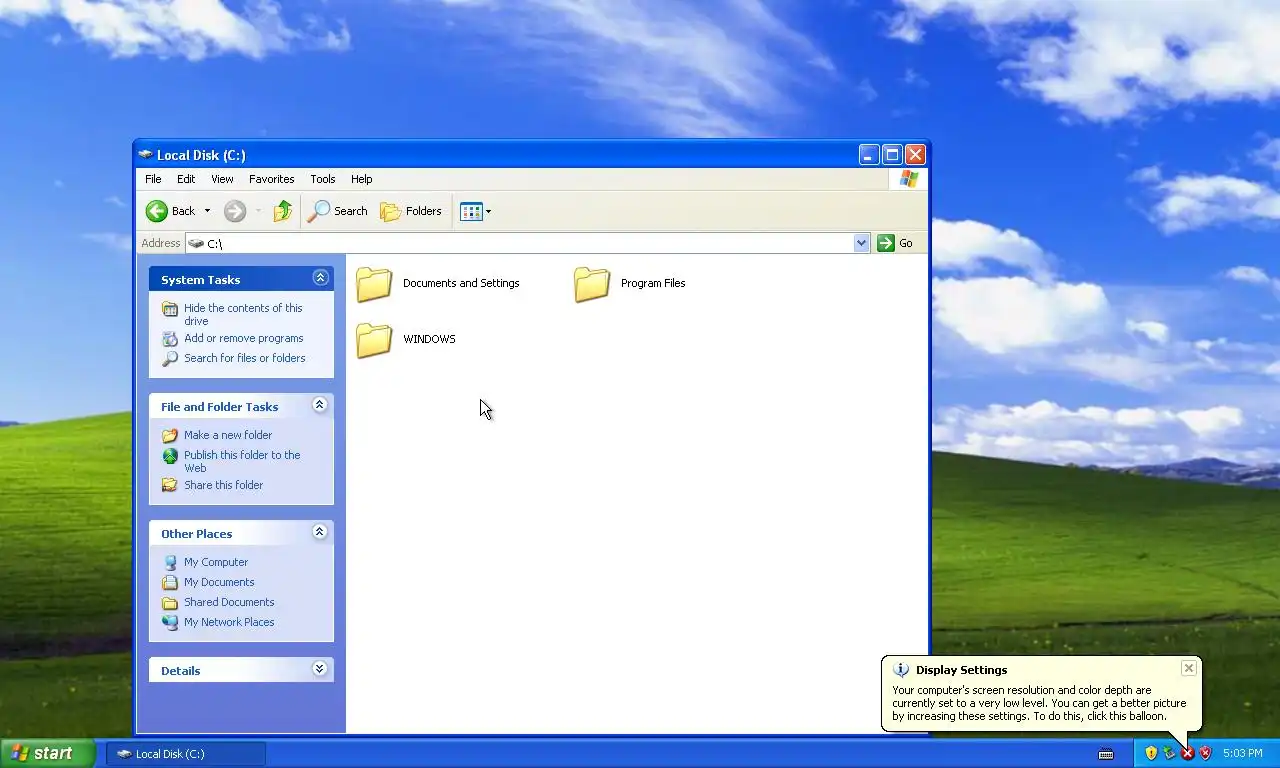1280x768 pixels.
Task: Click the red X tray icon
Action: coord(1187,753)
